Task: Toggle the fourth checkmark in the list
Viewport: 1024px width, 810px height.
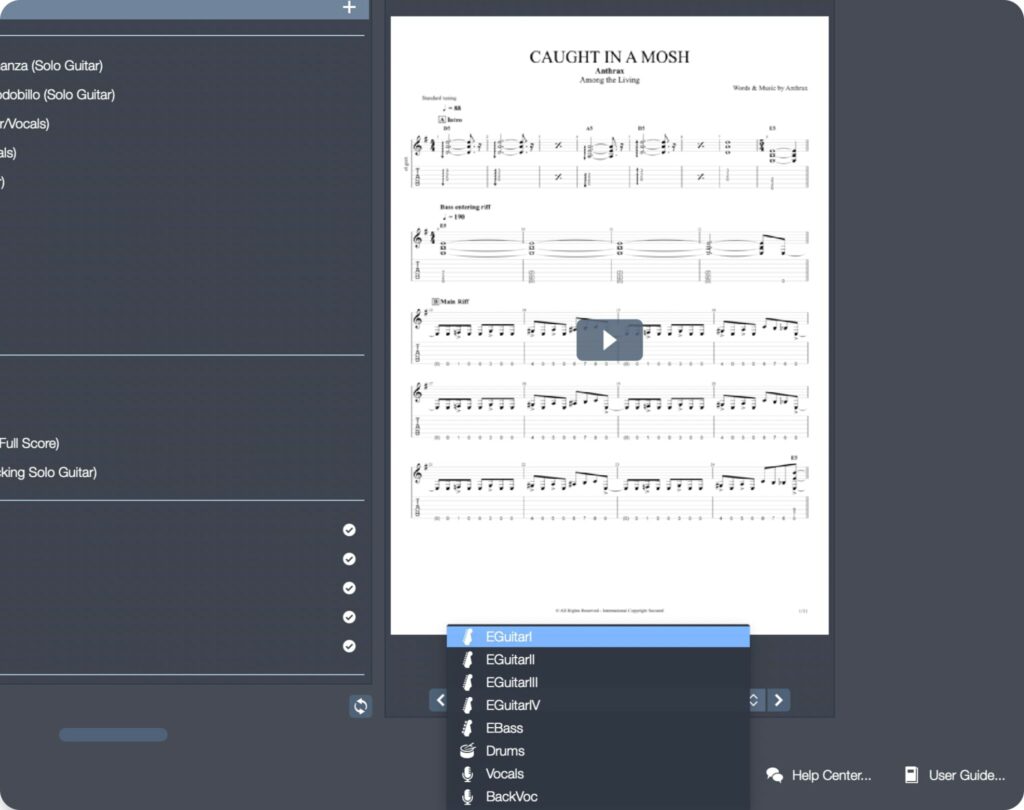Action: point(349,617)
